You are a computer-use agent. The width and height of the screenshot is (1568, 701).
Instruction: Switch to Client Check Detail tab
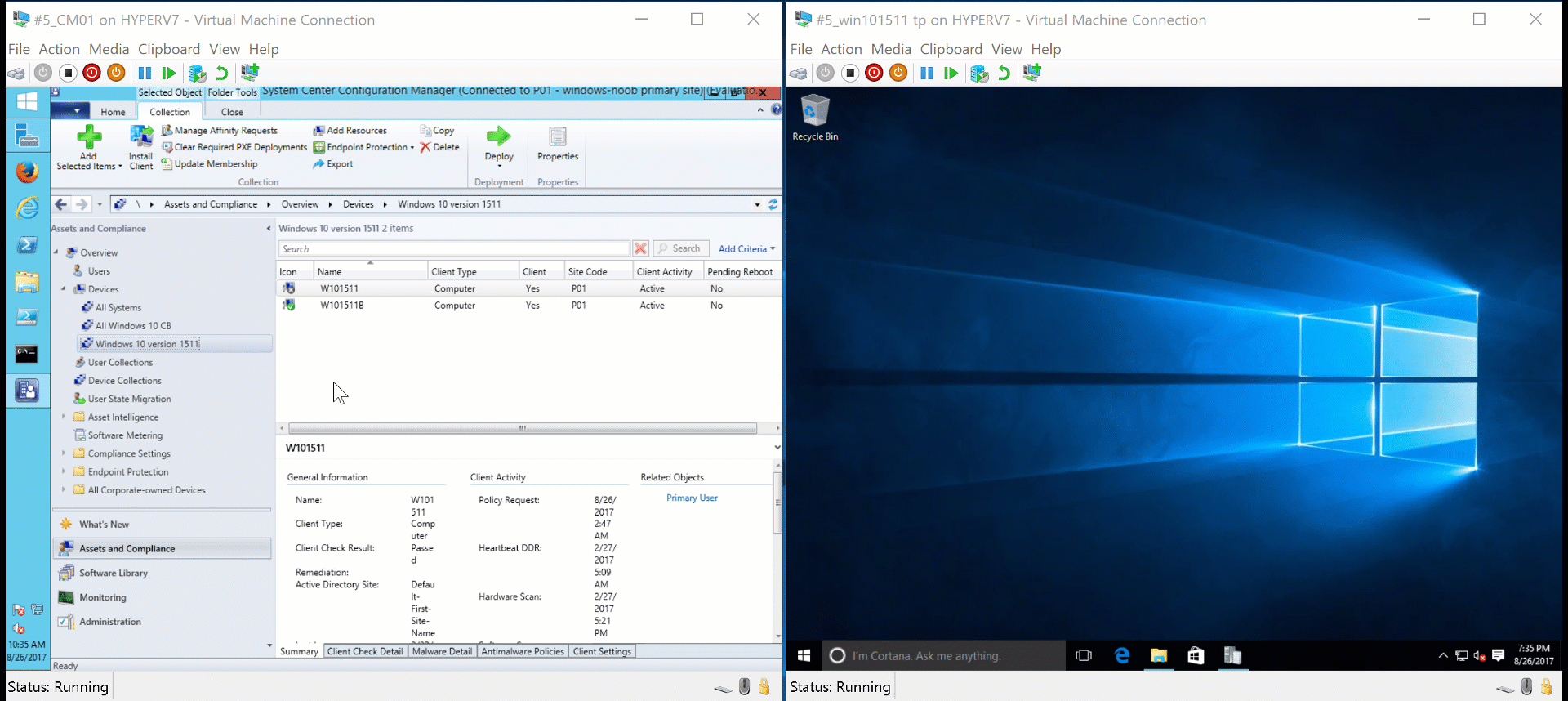coord(365,651)
